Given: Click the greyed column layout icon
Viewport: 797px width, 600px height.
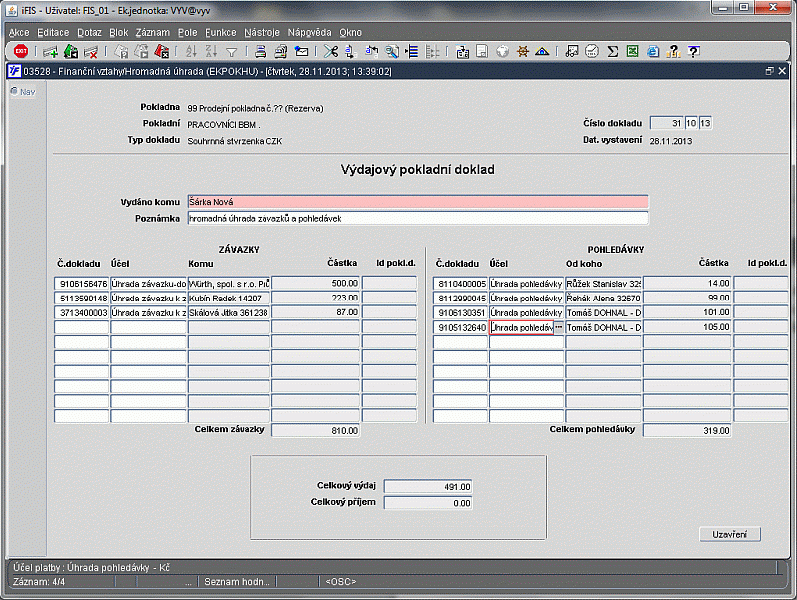Looking at the screenshot, I should tap(433, 51).
